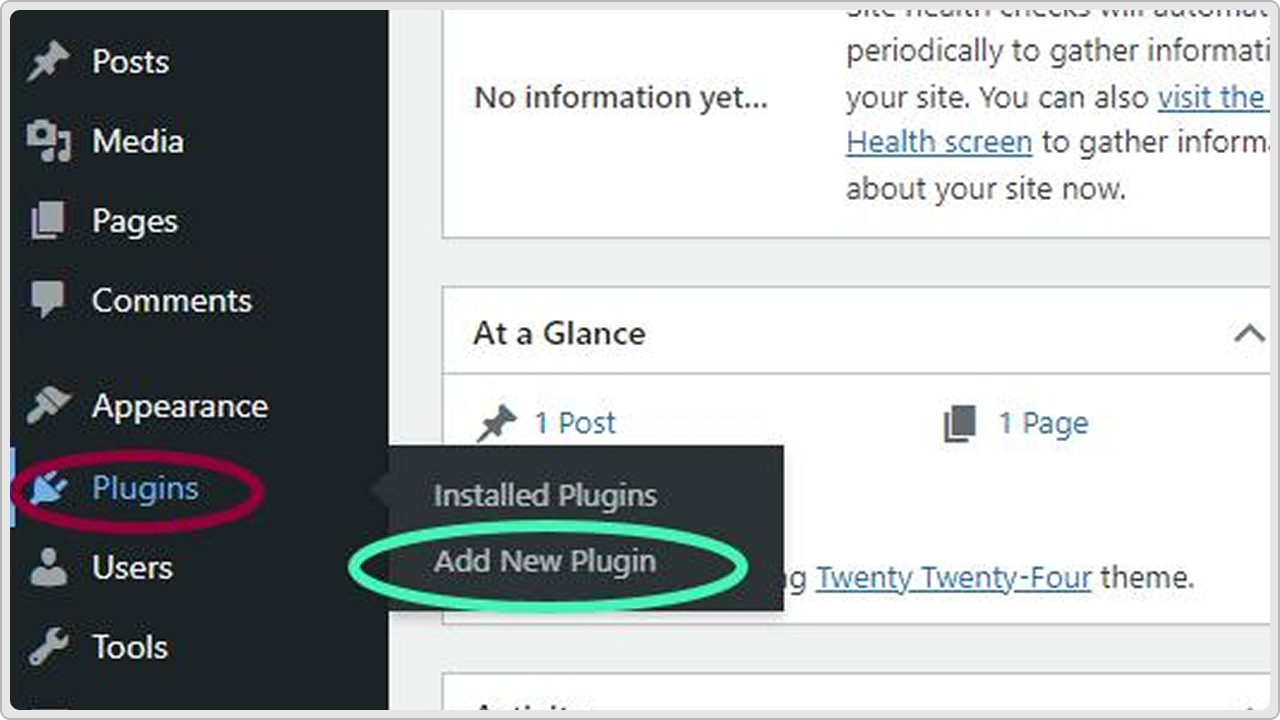Open Comments via the speech bubble icon
Image resolution: width=1280 pixels, height=720 pixels.
(x=45, y=299)
